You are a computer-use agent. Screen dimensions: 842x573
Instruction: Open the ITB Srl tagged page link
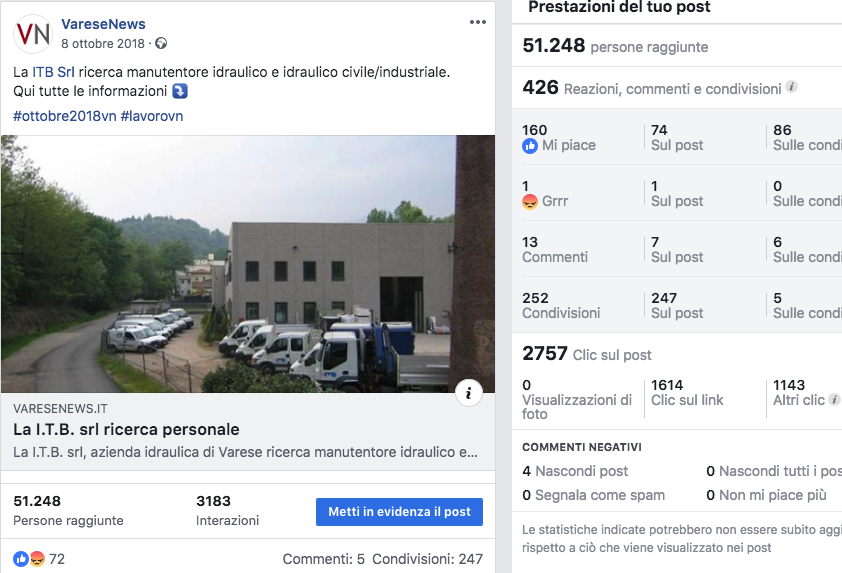coord(53,72)
